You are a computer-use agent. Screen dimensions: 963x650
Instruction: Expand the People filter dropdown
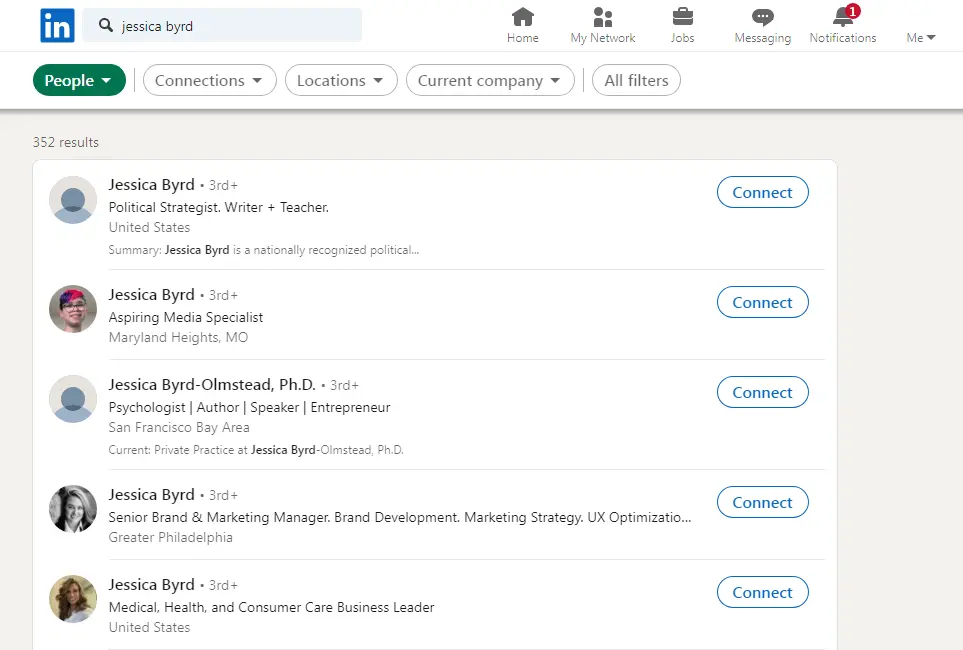pos(79,80)
